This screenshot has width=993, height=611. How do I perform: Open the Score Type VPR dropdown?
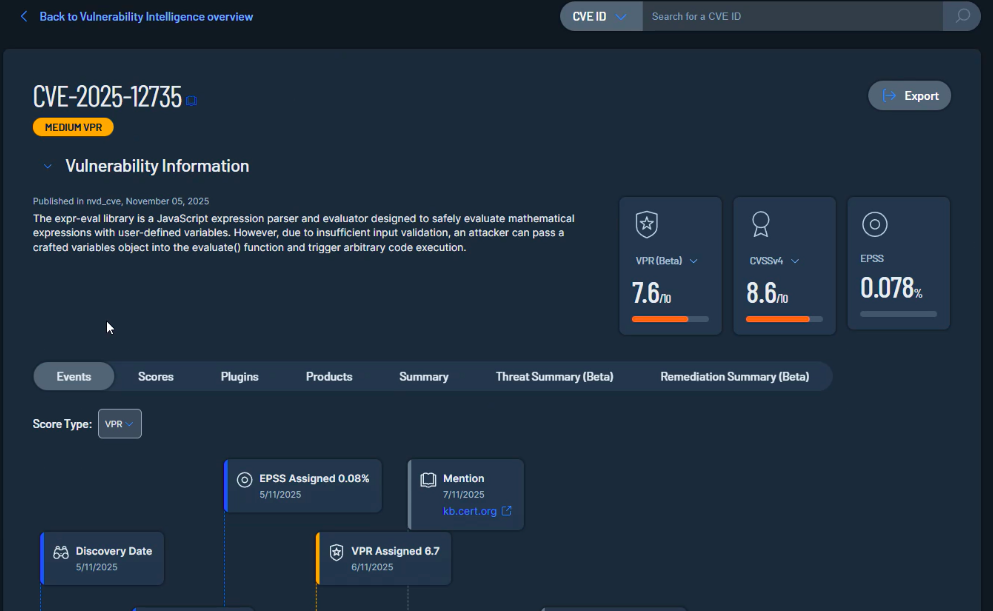click(120, 424)
